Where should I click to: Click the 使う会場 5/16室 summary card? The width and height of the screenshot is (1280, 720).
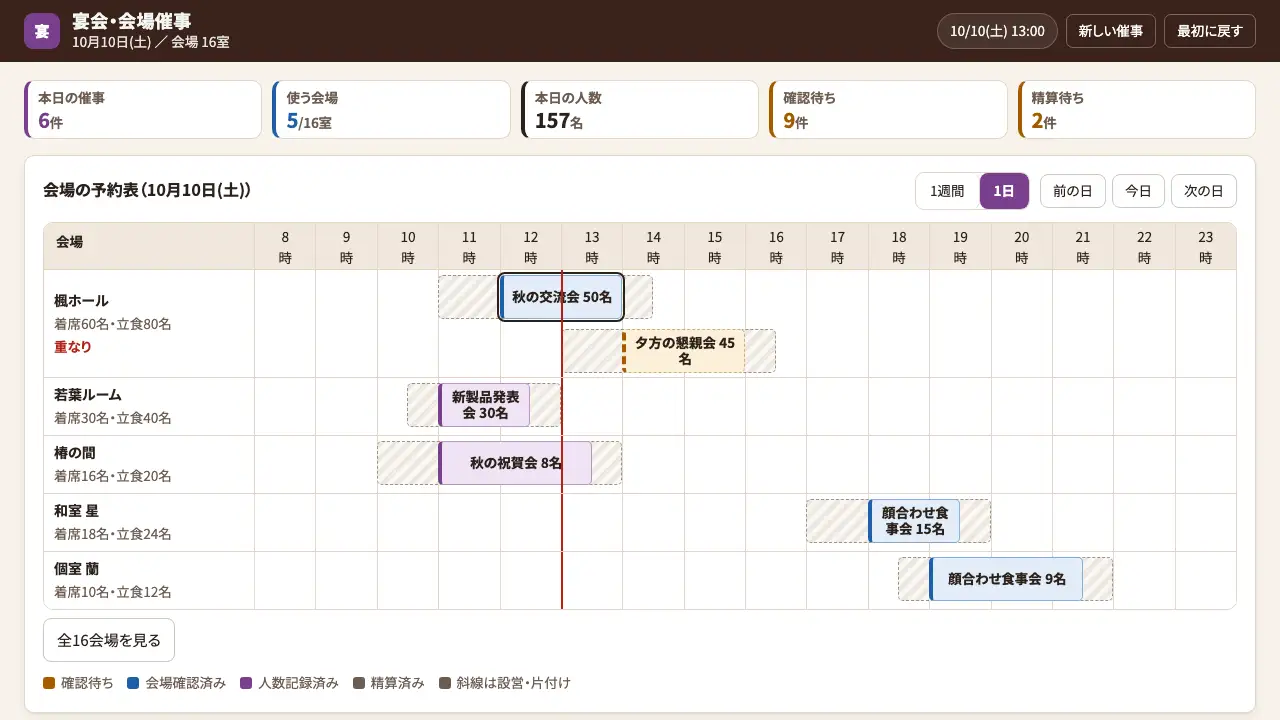[391, 110]
